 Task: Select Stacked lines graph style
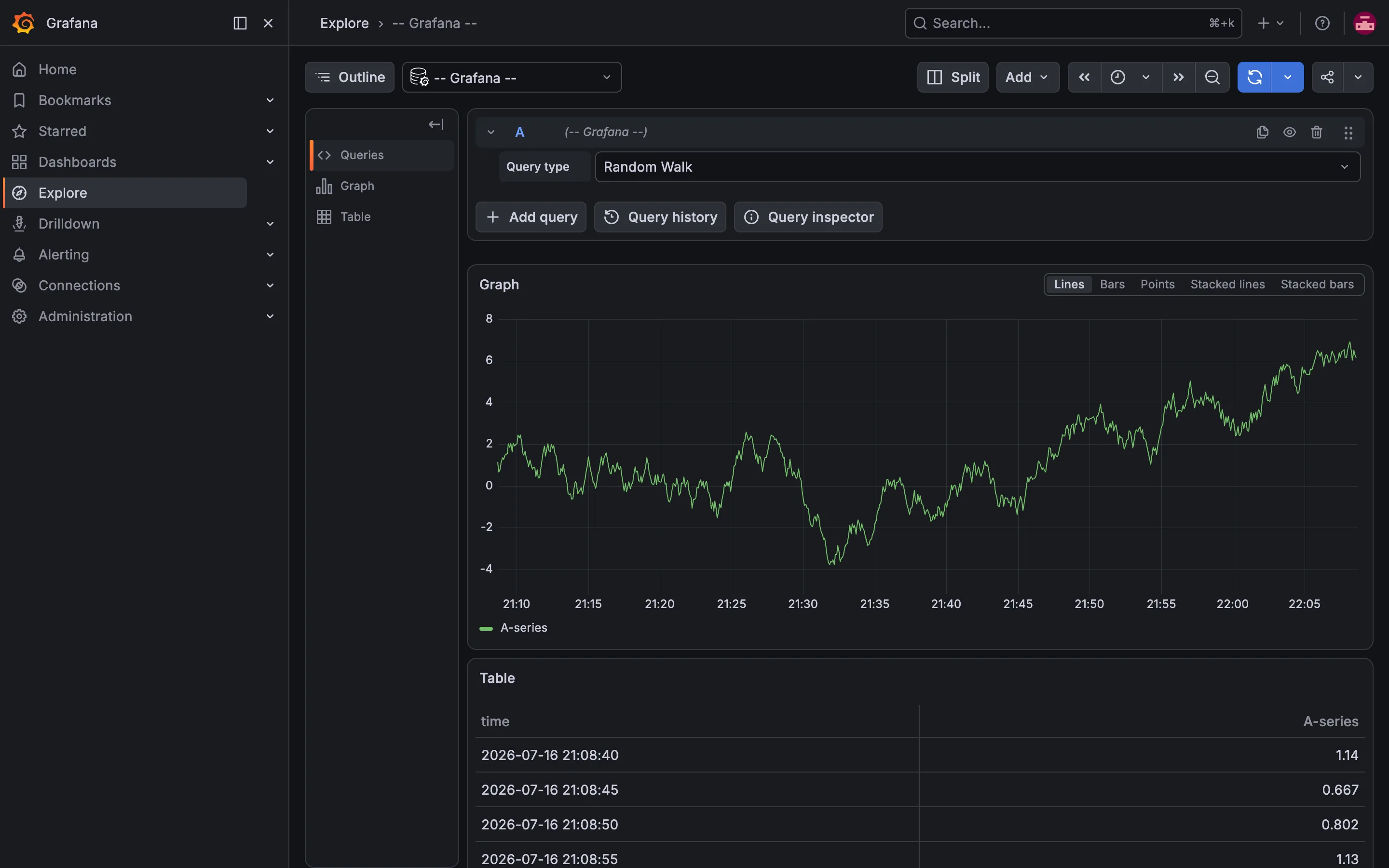tap(1228, 284)
